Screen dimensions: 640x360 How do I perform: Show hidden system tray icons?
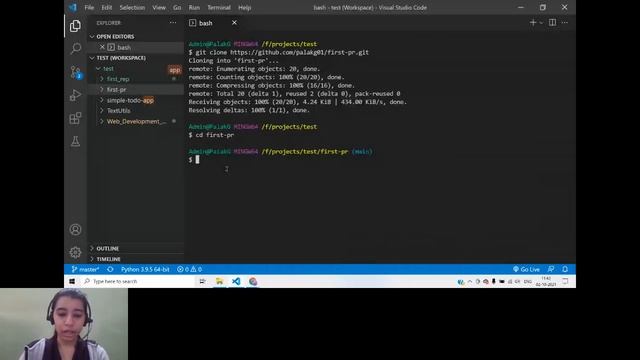pos(469,281)
